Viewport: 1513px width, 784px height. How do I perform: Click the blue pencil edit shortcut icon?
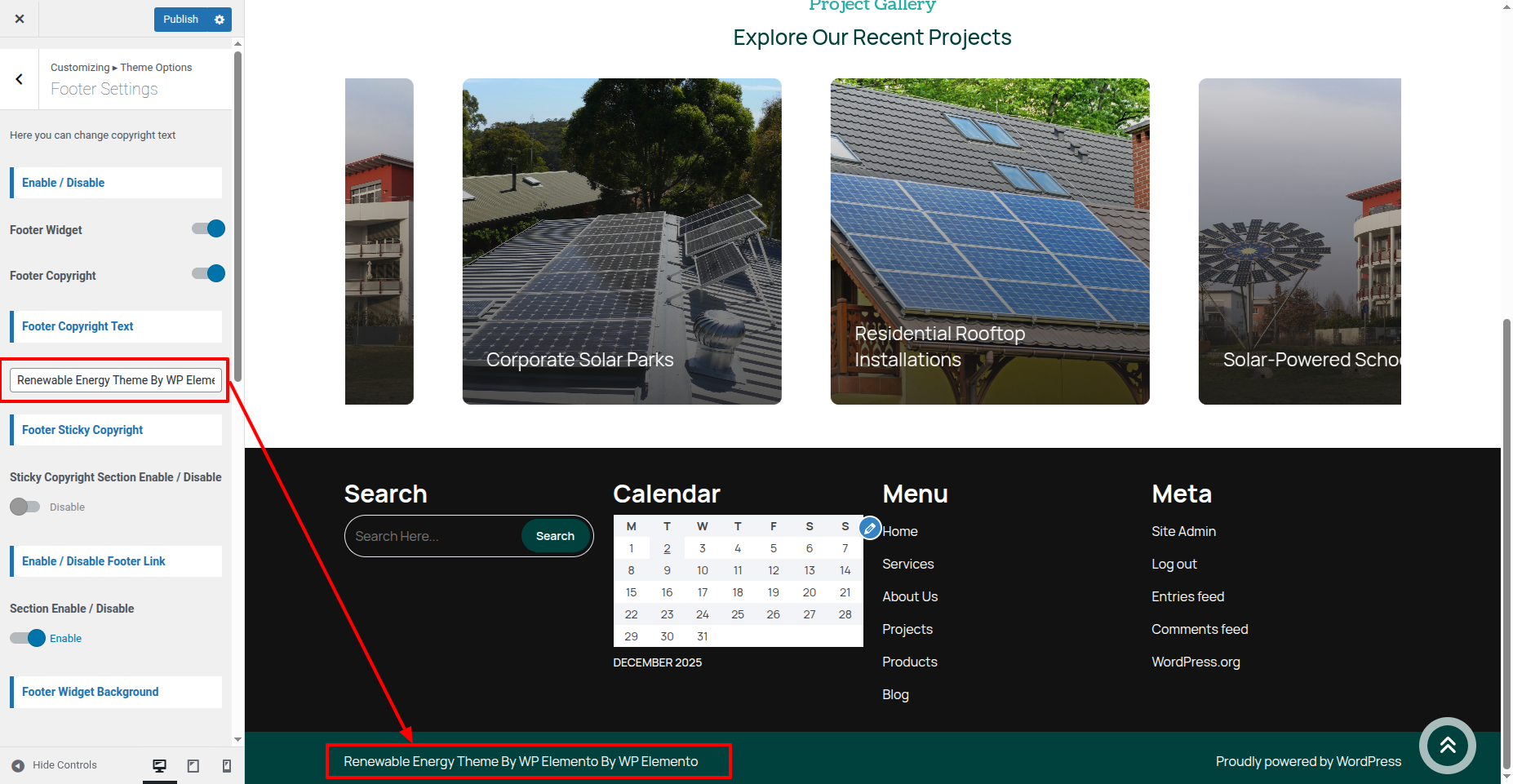[x=870, y=529]
